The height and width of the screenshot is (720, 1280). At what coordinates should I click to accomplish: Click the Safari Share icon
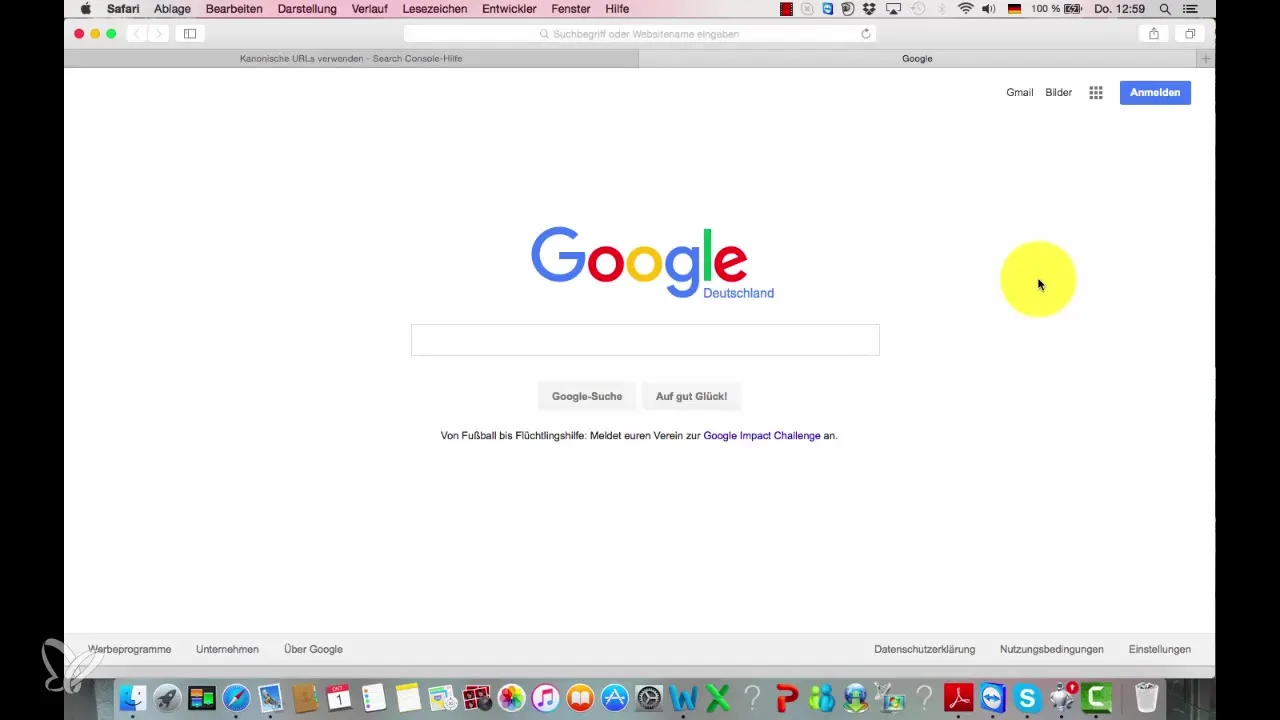click(1154, 33)
